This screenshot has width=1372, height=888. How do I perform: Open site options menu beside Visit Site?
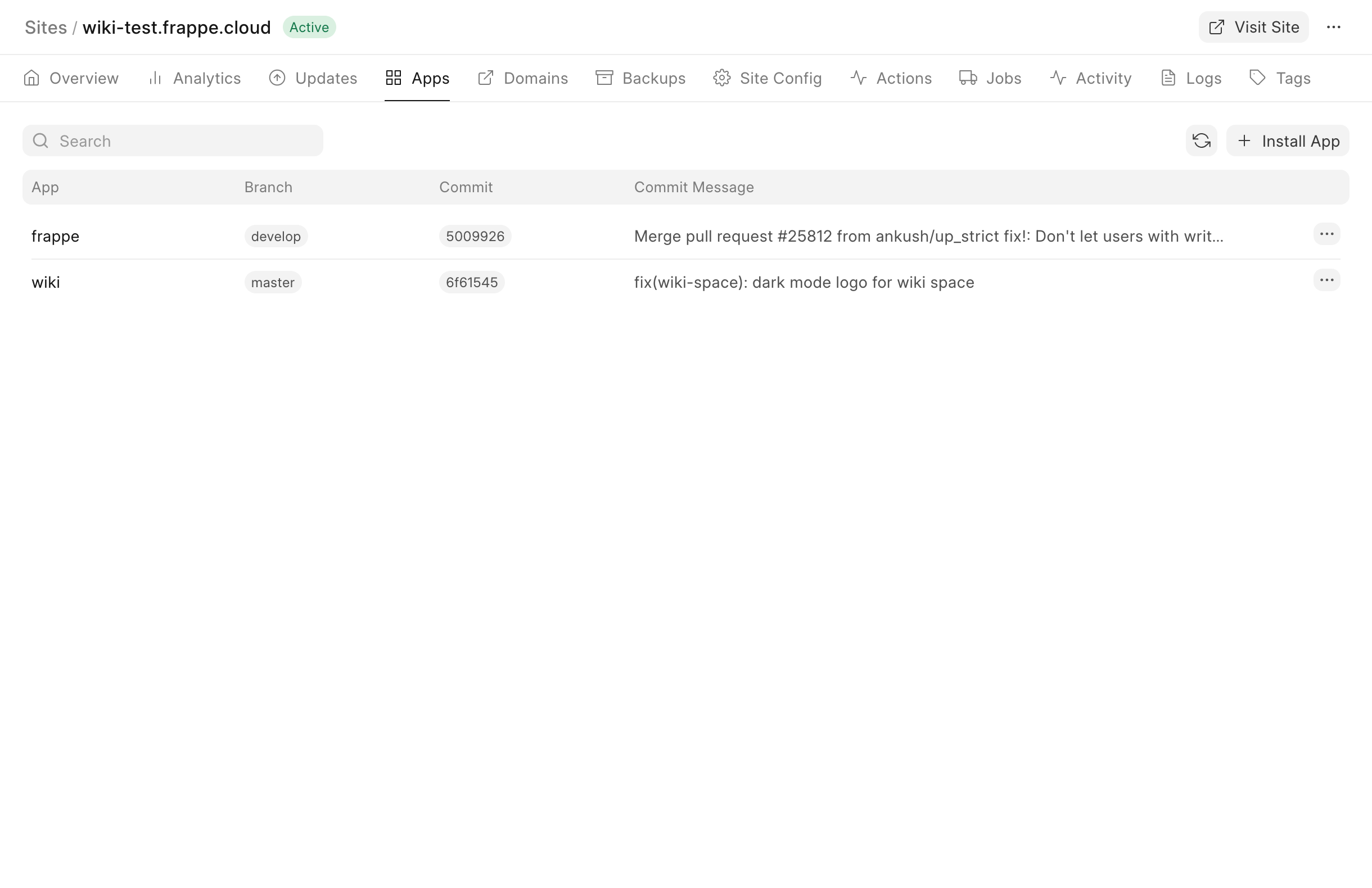click(x=1333, y=27)
